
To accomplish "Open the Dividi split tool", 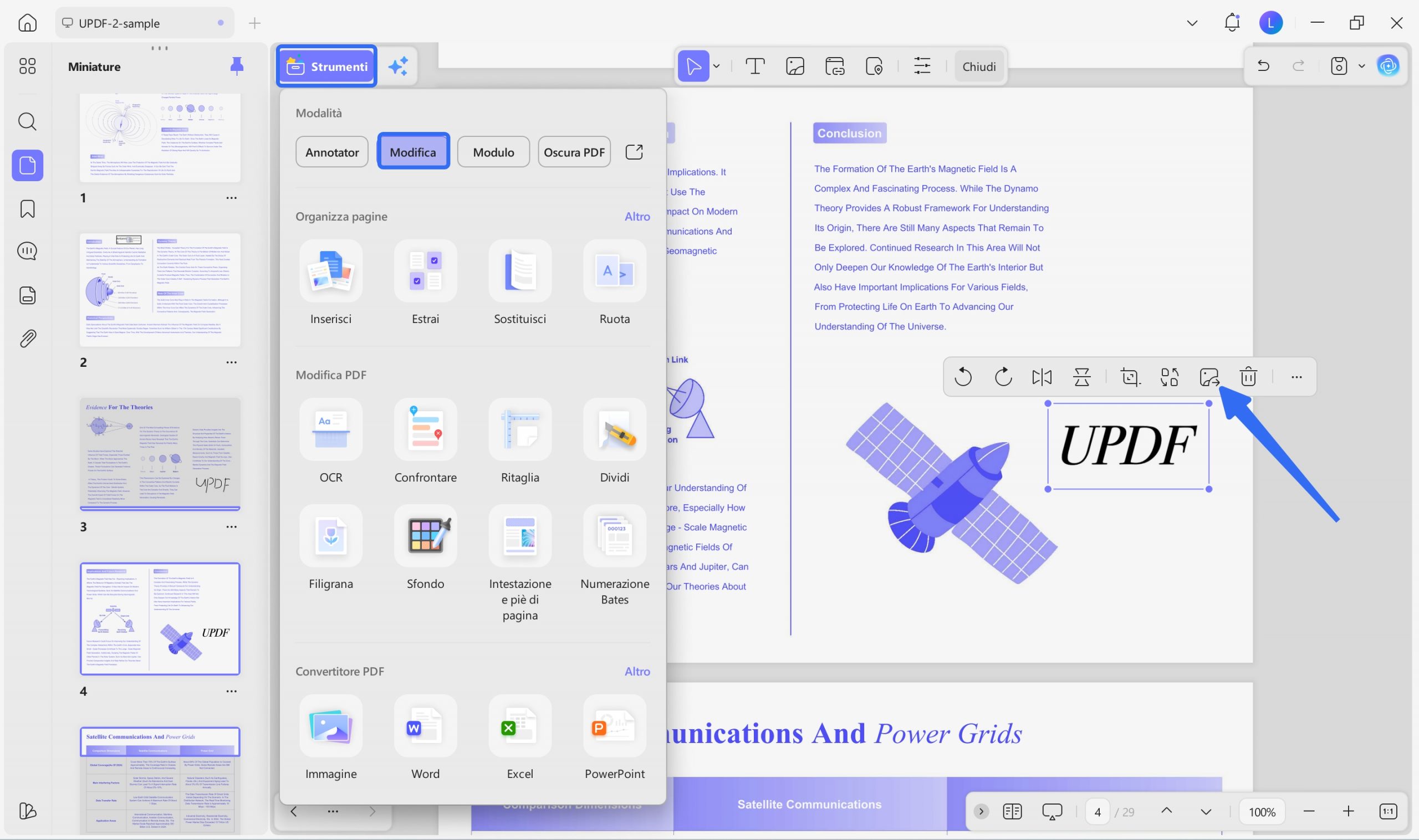I will (614, 441).
